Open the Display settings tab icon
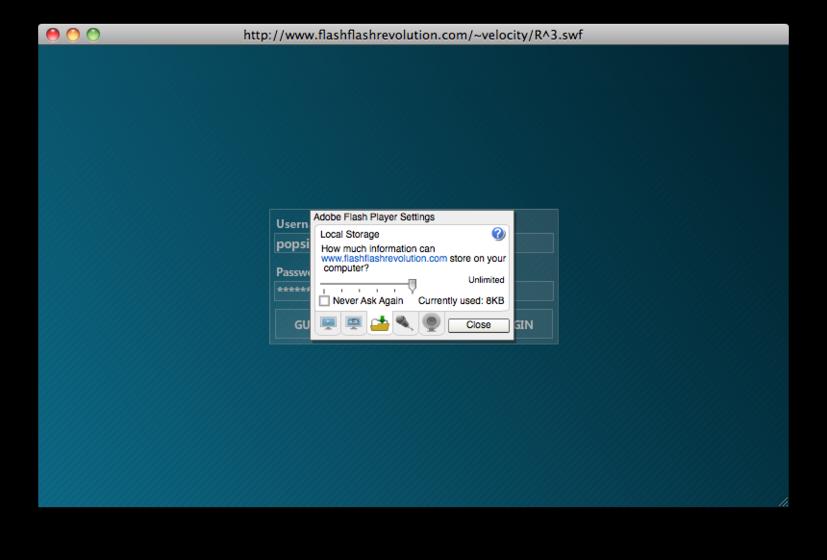827x560 pixels. (328, 323)
